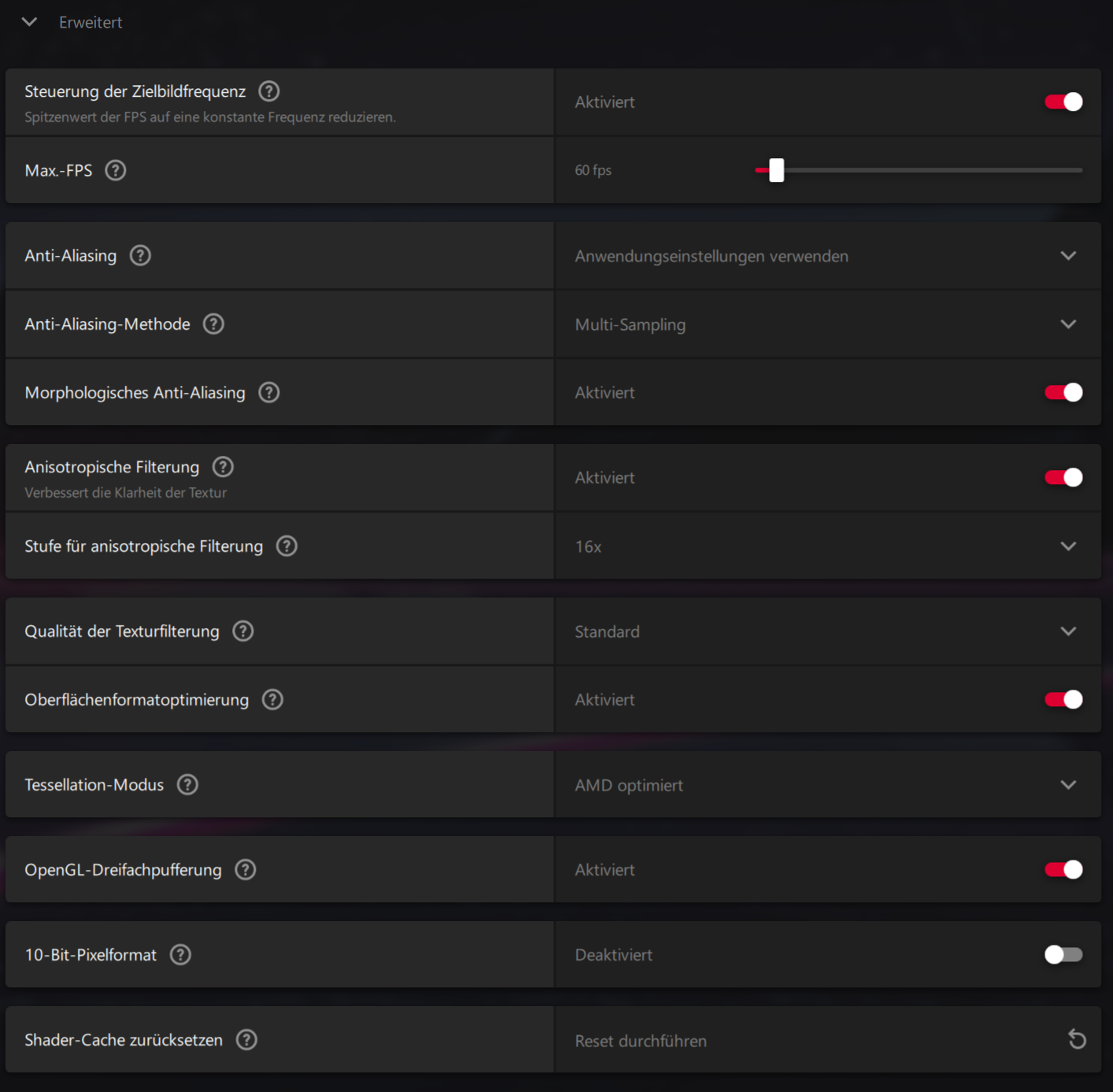Click help icon next to Steuerung der Zielbildfrequenz

tap(269, 91)
